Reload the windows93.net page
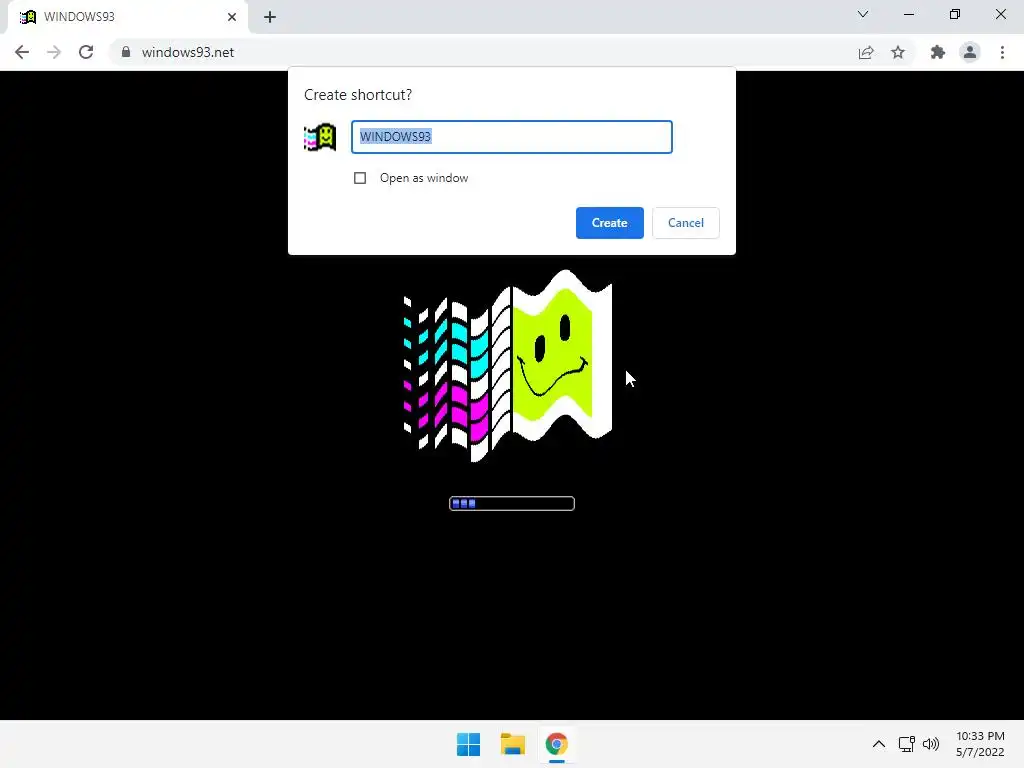The width and height of the screenshot is (1024, 768). (x=86, y=52)
